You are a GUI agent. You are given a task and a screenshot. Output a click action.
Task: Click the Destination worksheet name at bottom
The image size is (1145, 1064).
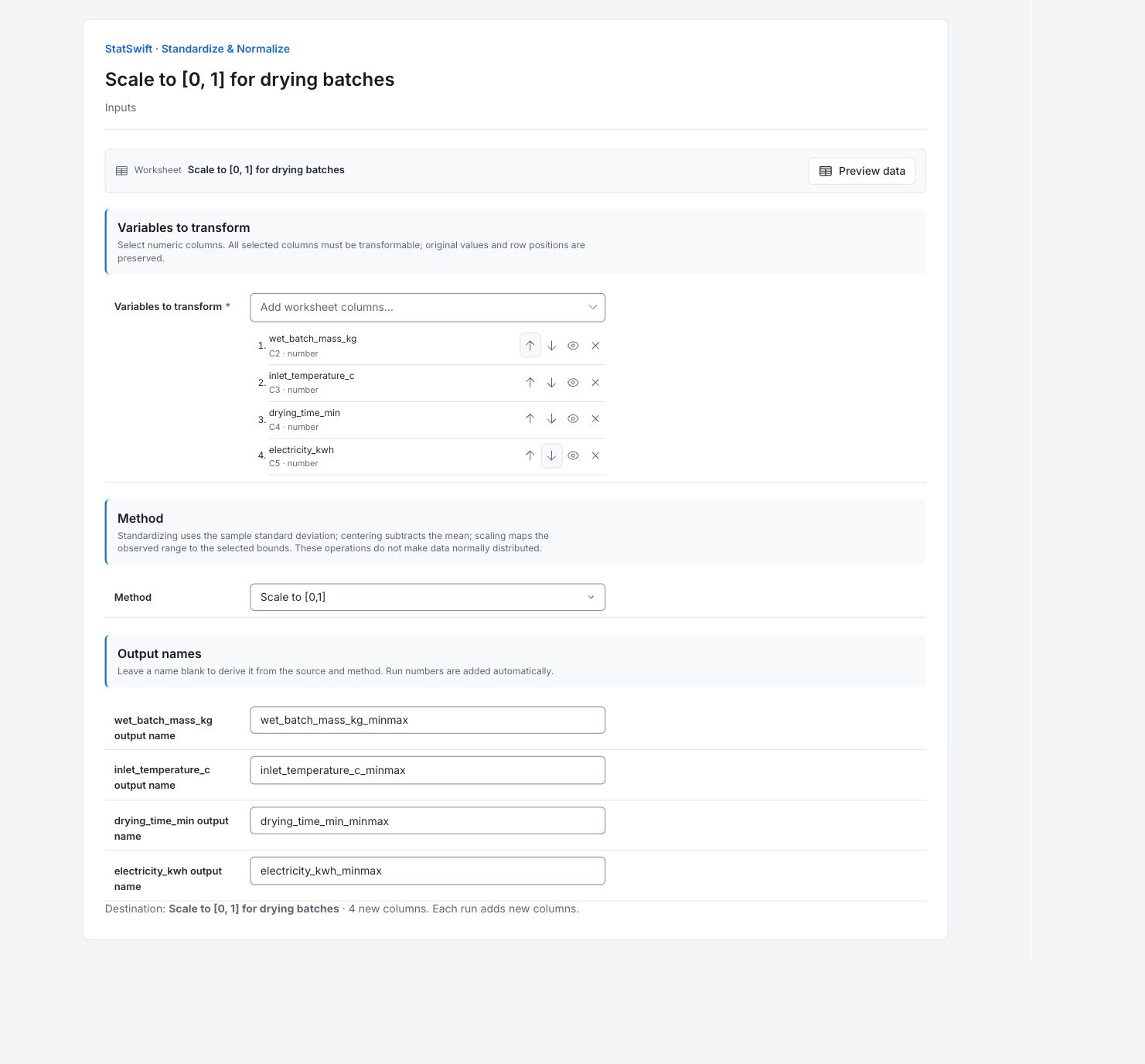click(x=254, y=909)
